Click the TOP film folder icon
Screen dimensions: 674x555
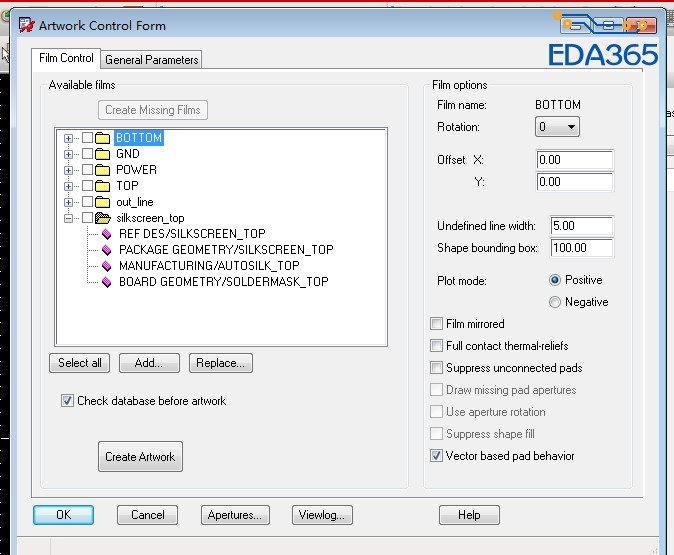(102, 186)
